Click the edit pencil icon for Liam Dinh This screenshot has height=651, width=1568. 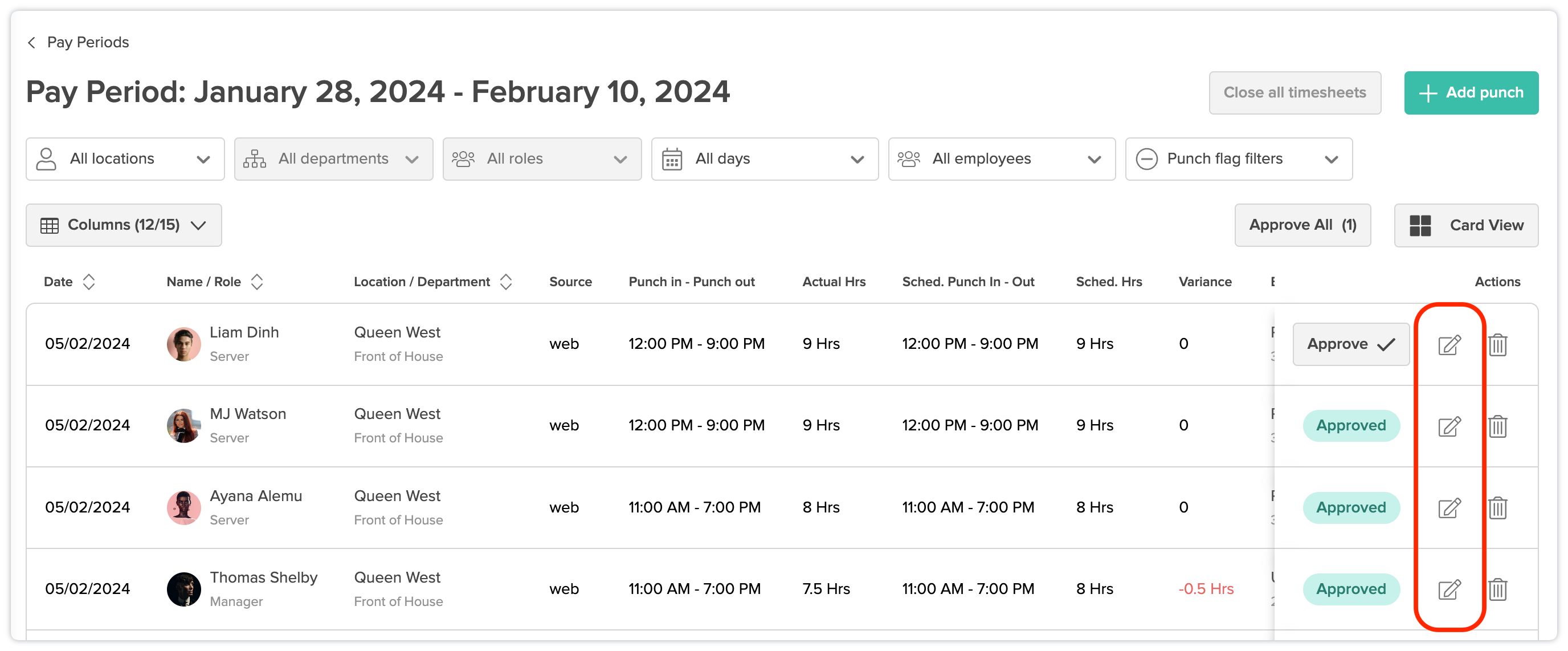point(1449,345)
